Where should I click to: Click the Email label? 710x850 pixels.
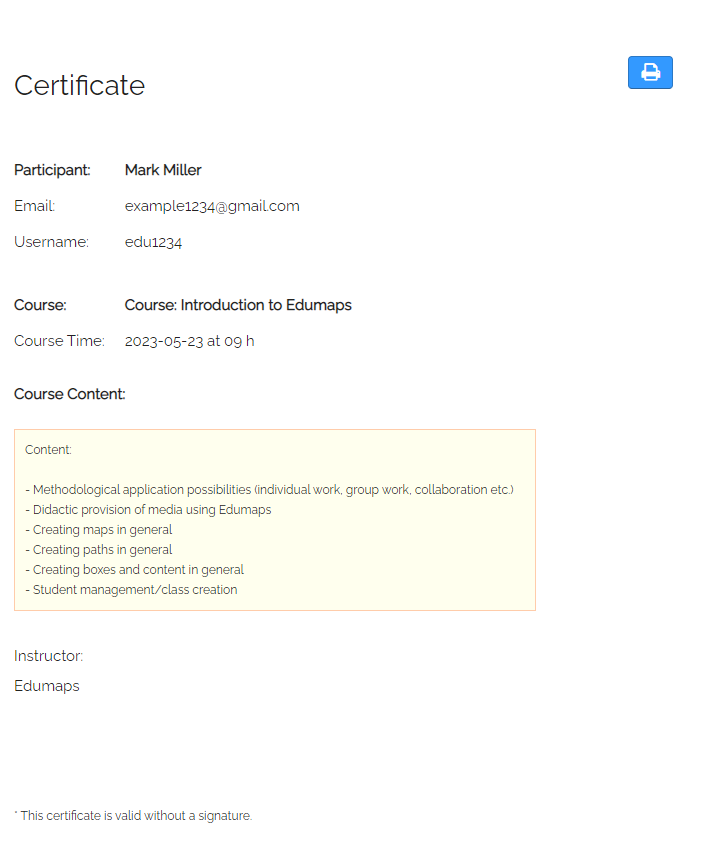tap(35, 206)
